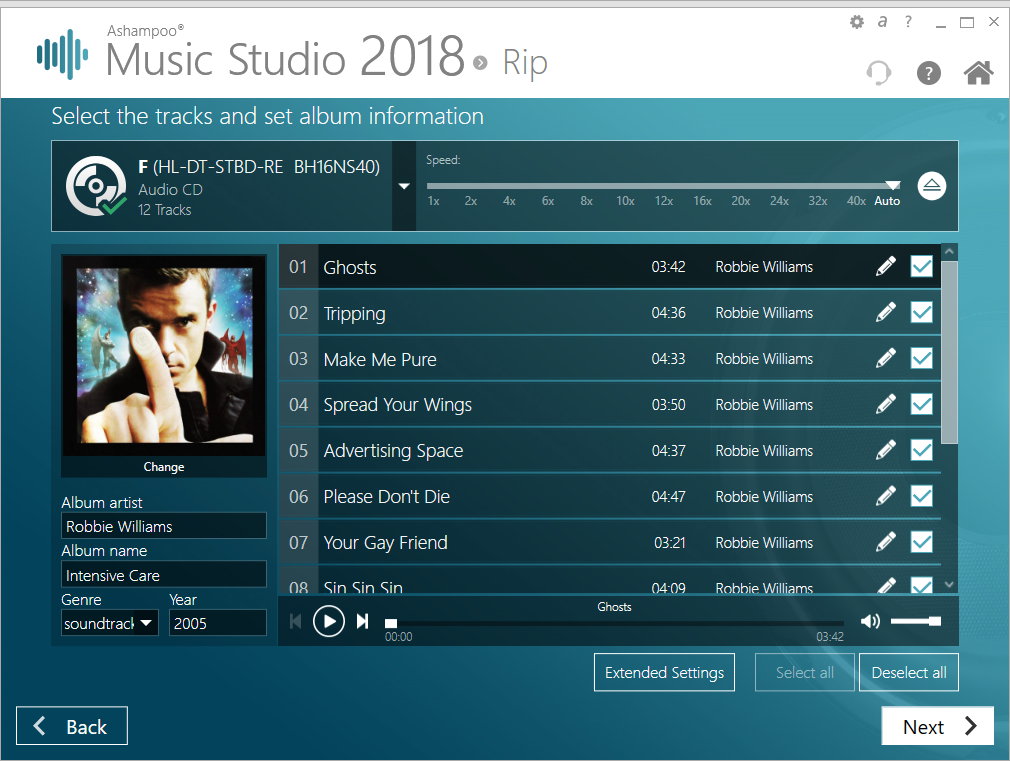
Task: Uncheck the track Tripping
Action: [920, 312]
